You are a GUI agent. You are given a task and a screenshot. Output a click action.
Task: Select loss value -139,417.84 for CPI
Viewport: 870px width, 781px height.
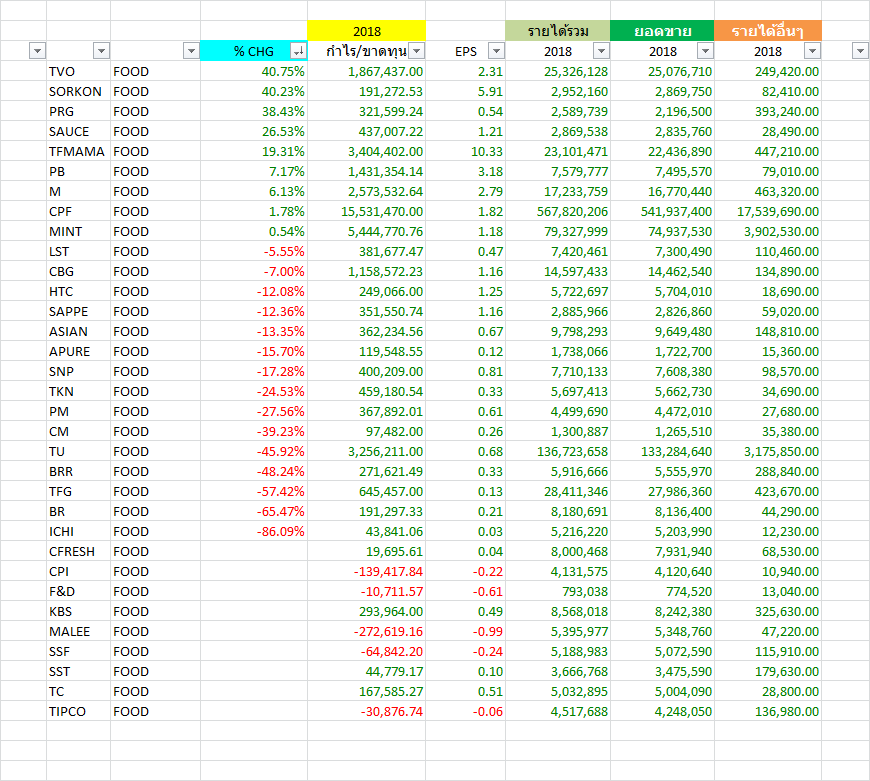pyautogui.click(x=367, y=571)
